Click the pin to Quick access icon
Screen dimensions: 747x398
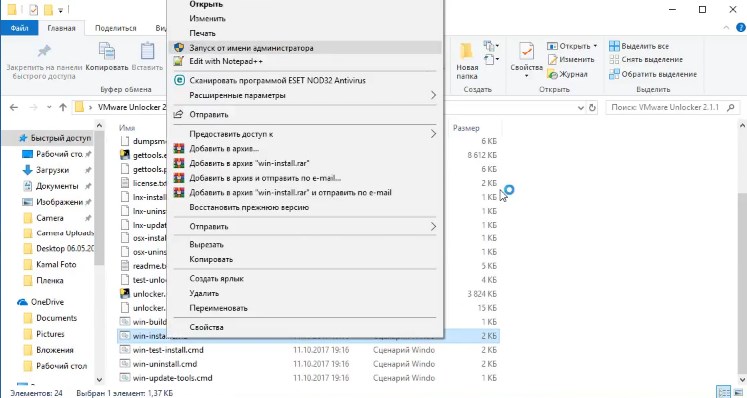(x=44, y=51)
